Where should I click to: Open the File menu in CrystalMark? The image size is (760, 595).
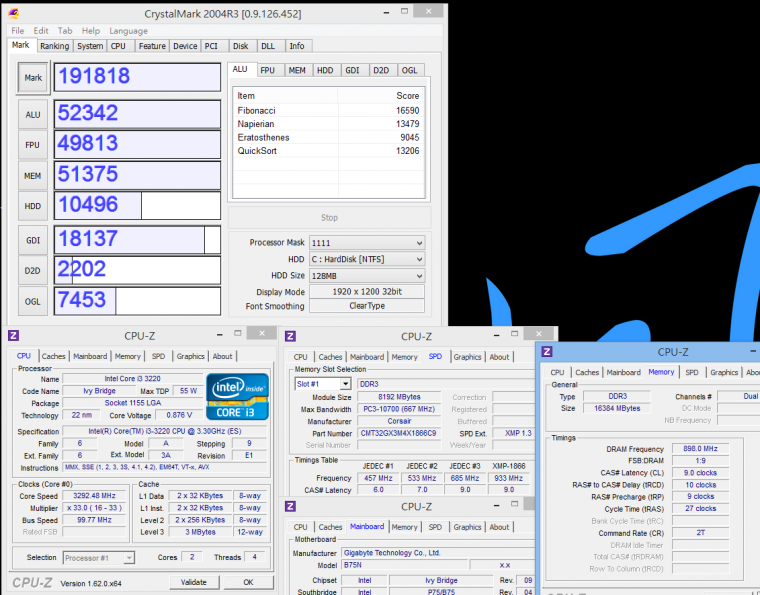[x=18, y=31]
